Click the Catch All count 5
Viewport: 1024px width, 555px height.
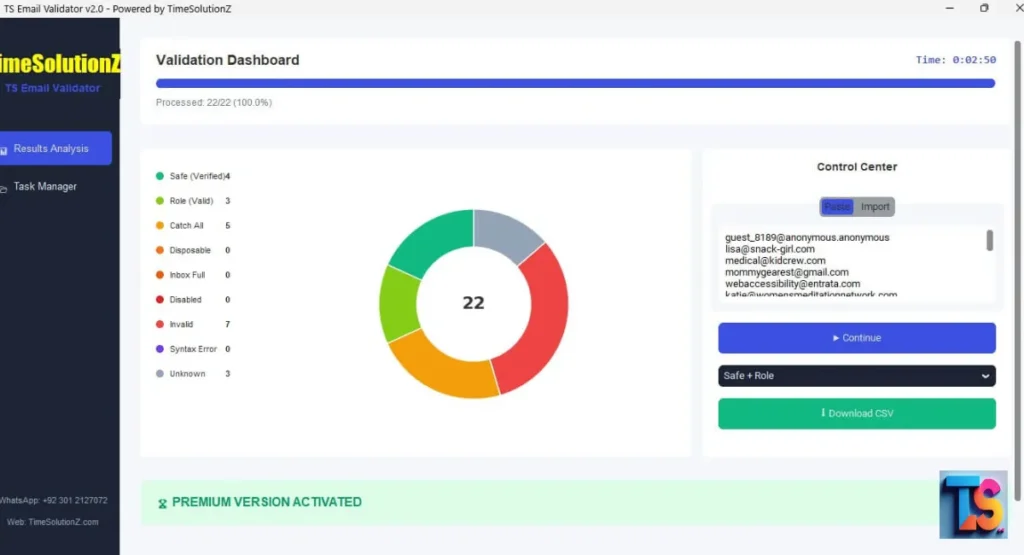point(227,225)
